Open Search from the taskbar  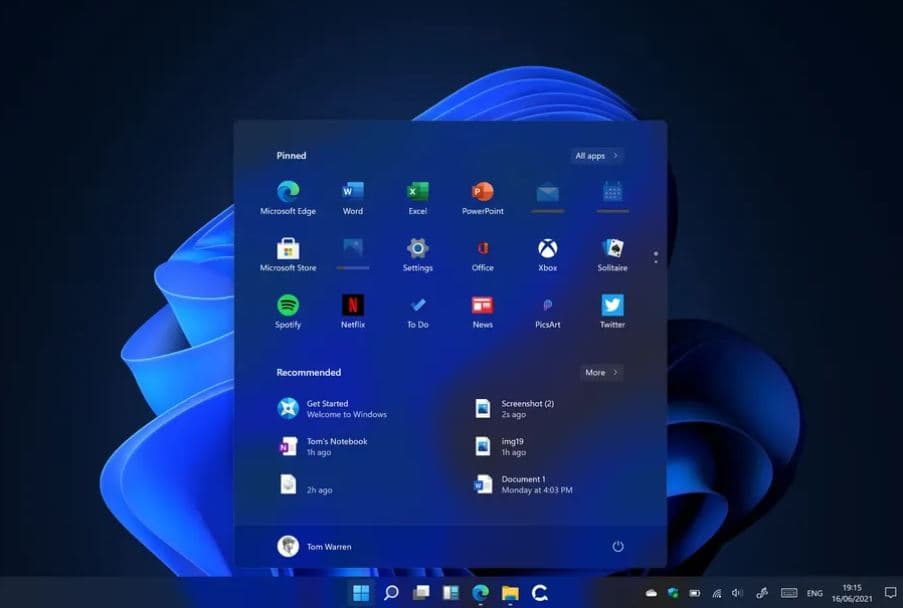pyautogui.click(x=391, y=592)
